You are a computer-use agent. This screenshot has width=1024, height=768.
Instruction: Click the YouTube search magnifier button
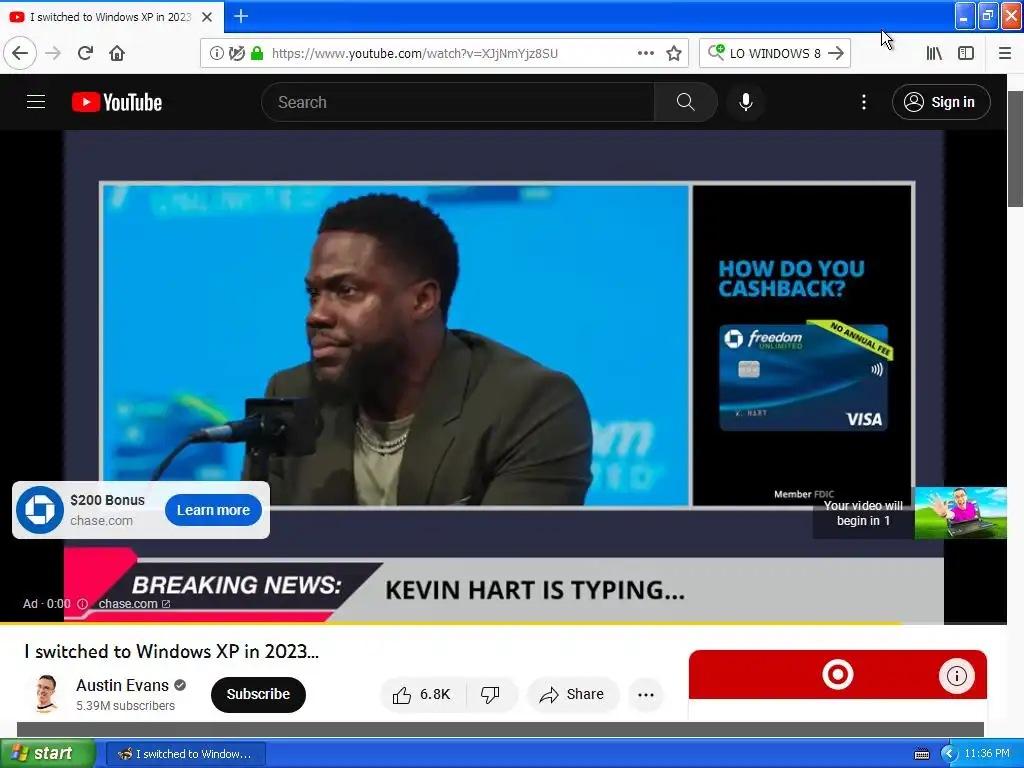686,102
